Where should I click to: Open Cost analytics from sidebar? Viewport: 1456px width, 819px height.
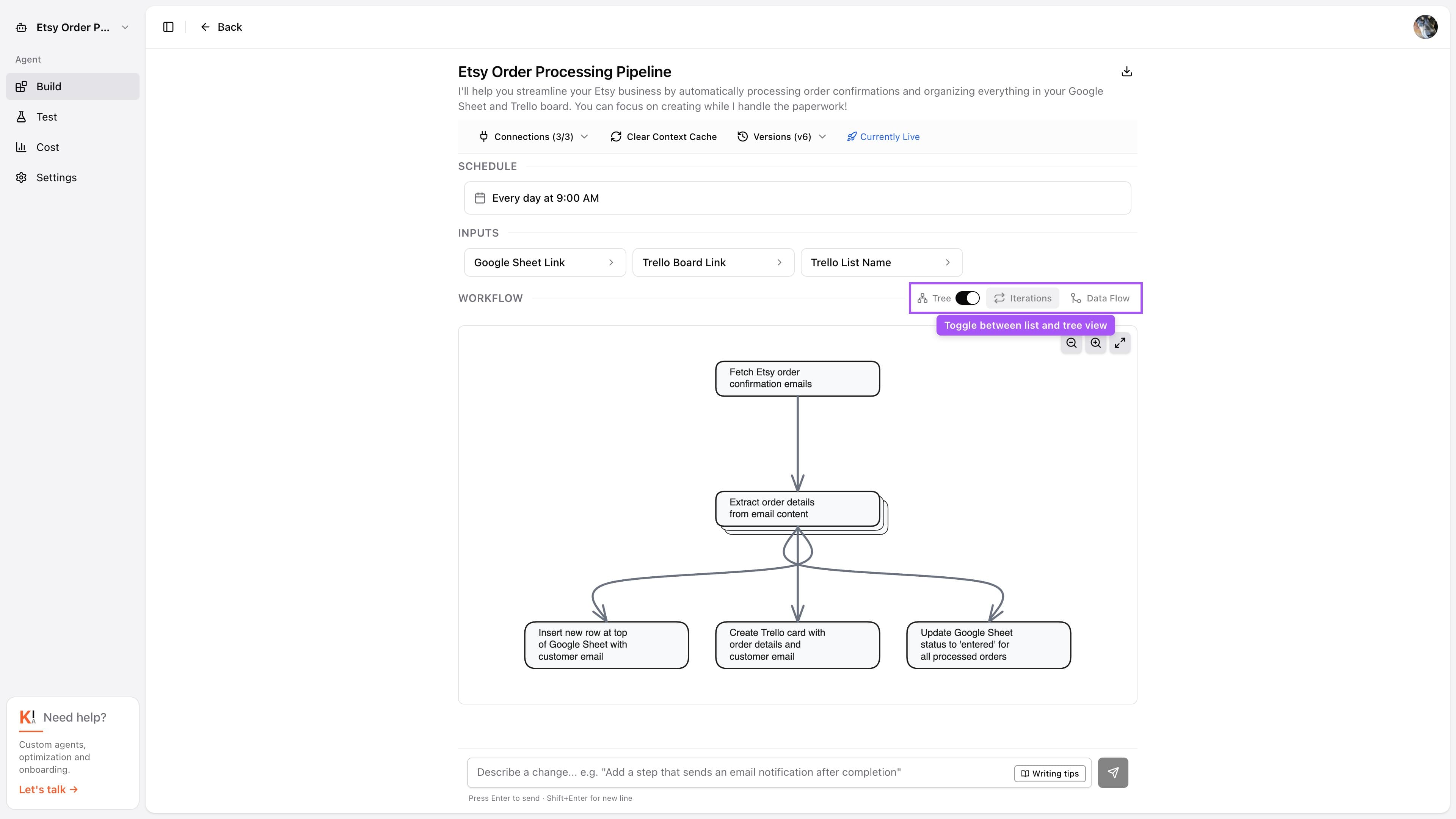pos(47,147)
